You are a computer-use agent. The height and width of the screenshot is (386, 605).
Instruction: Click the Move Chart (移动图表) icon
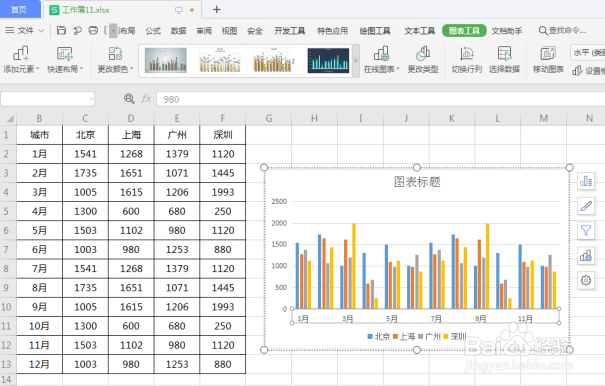pos(548,54)
